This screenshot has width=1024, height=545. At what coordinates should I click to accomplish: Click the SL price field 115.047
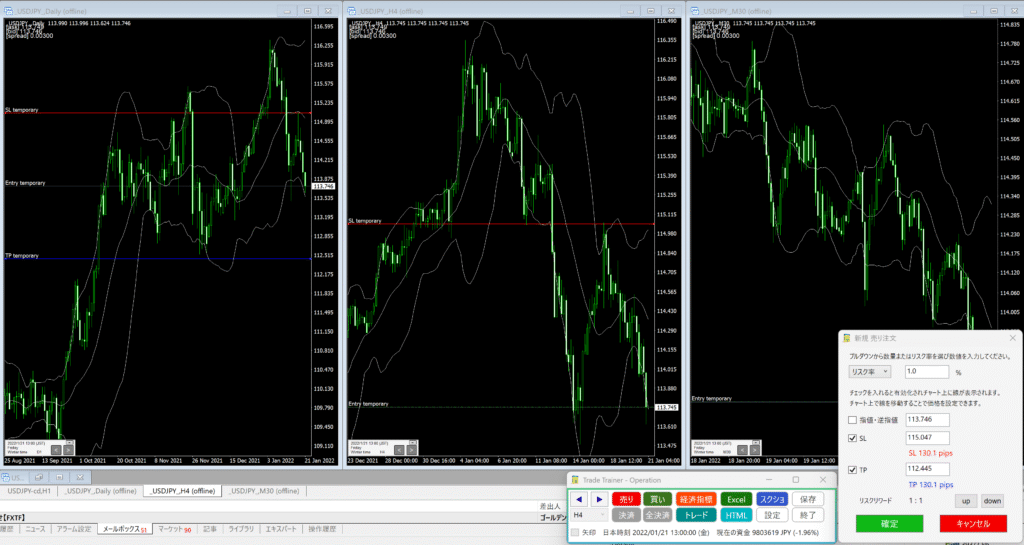(x=927, y=438)
